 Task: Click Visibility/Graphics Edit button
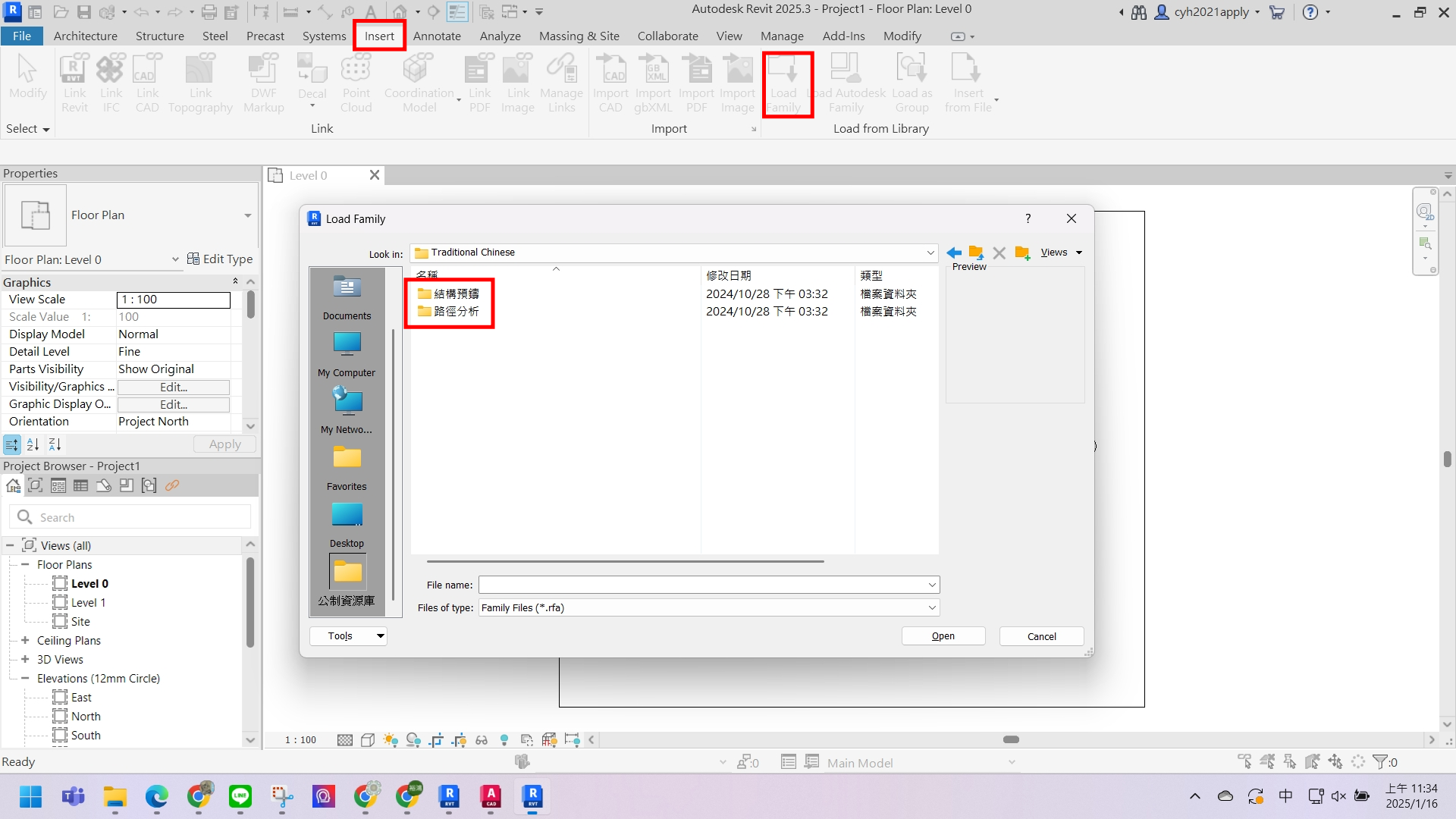click(x=174, y=388)
